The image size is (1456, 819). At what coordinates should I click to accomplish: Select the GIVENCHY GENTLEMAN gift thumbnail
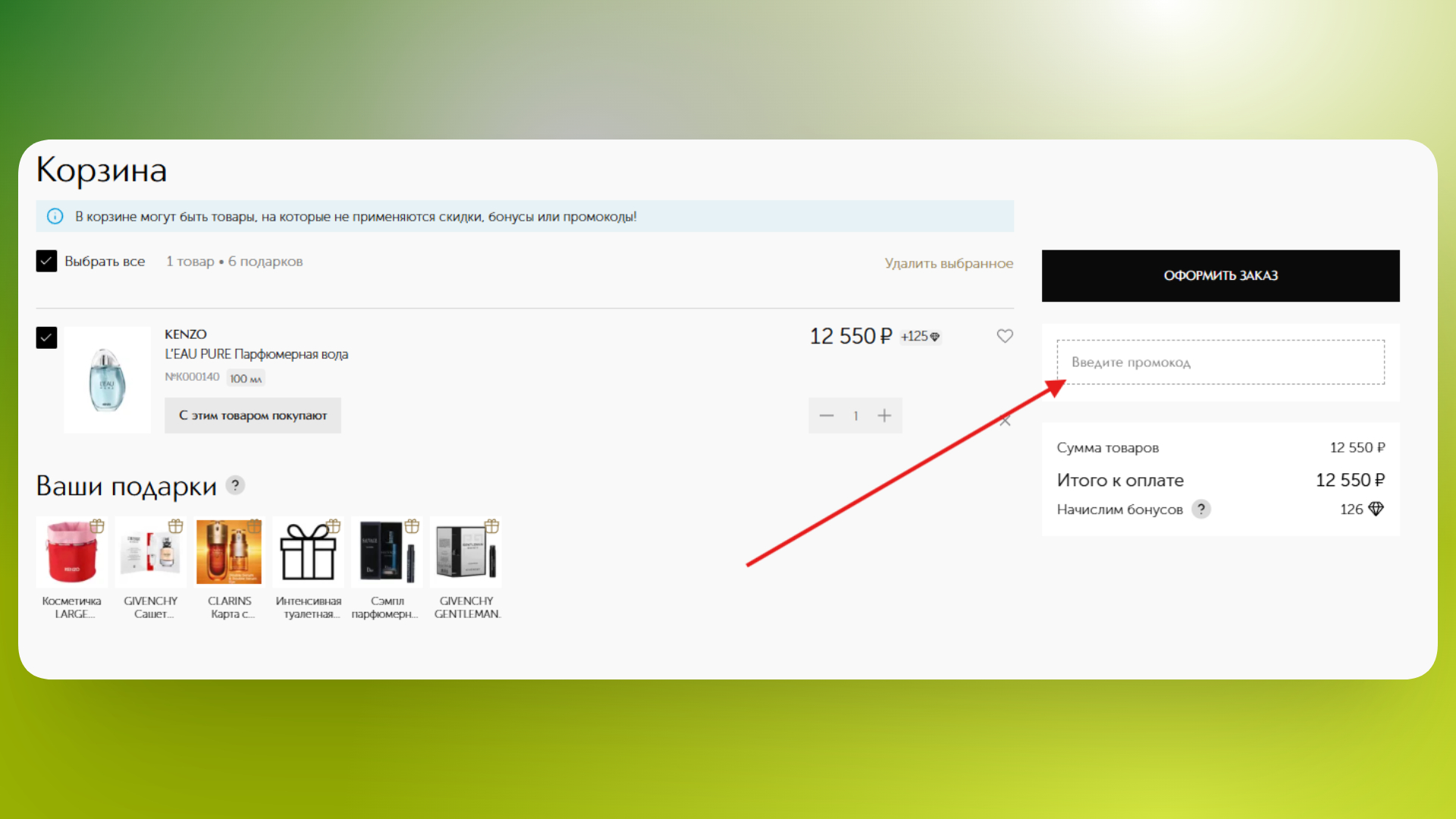466,552
